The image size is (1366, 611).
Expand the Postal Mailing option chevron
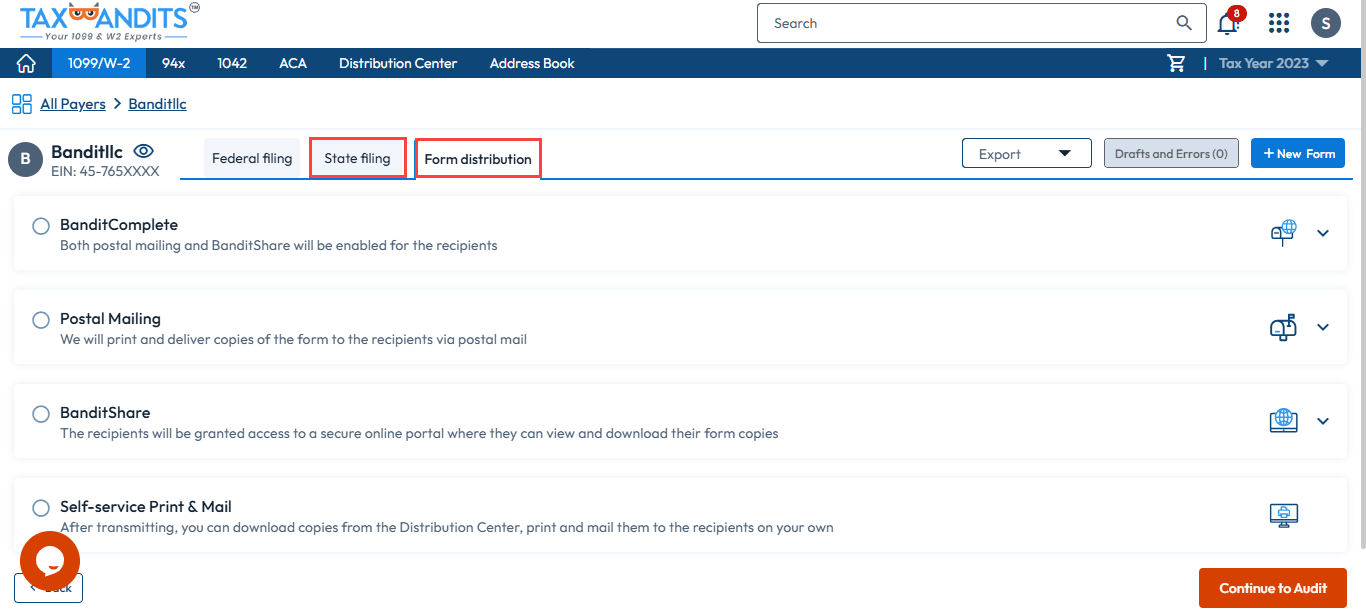[1323, 327]
